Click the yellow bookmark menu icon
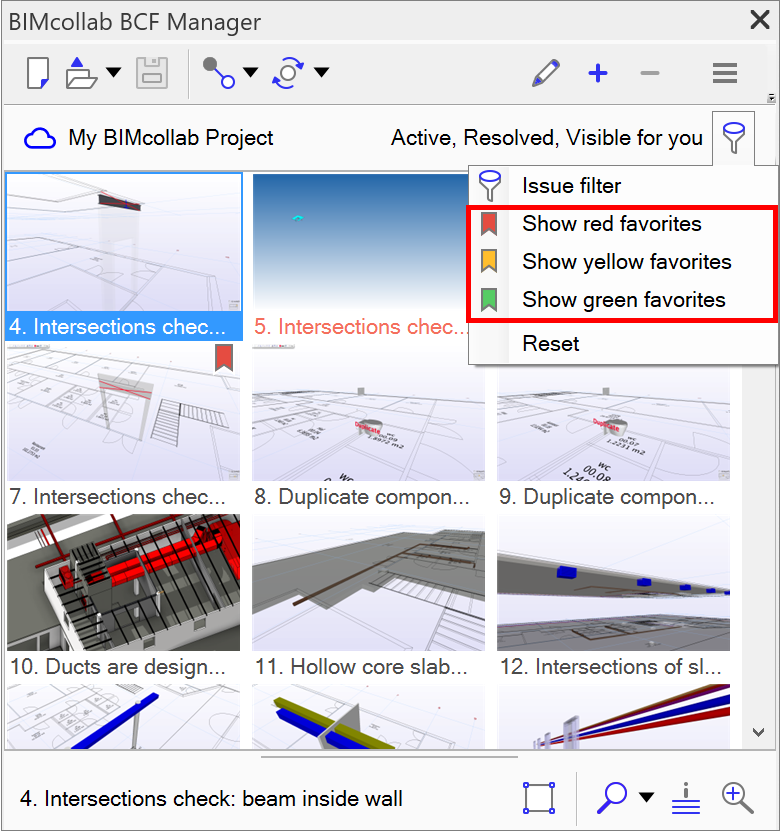The image size is (780, 832). [x=489, y=262]
